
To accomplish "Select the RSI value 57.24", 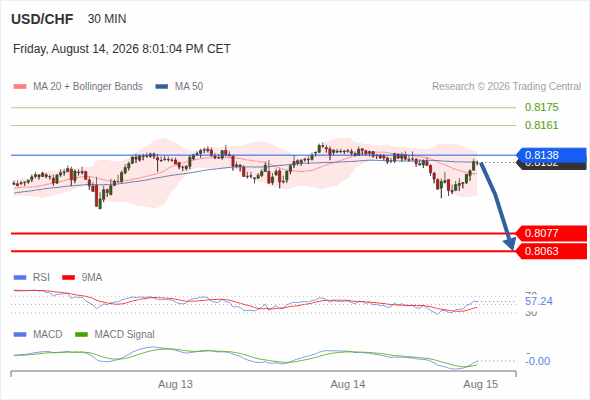I will pos(539,301).
